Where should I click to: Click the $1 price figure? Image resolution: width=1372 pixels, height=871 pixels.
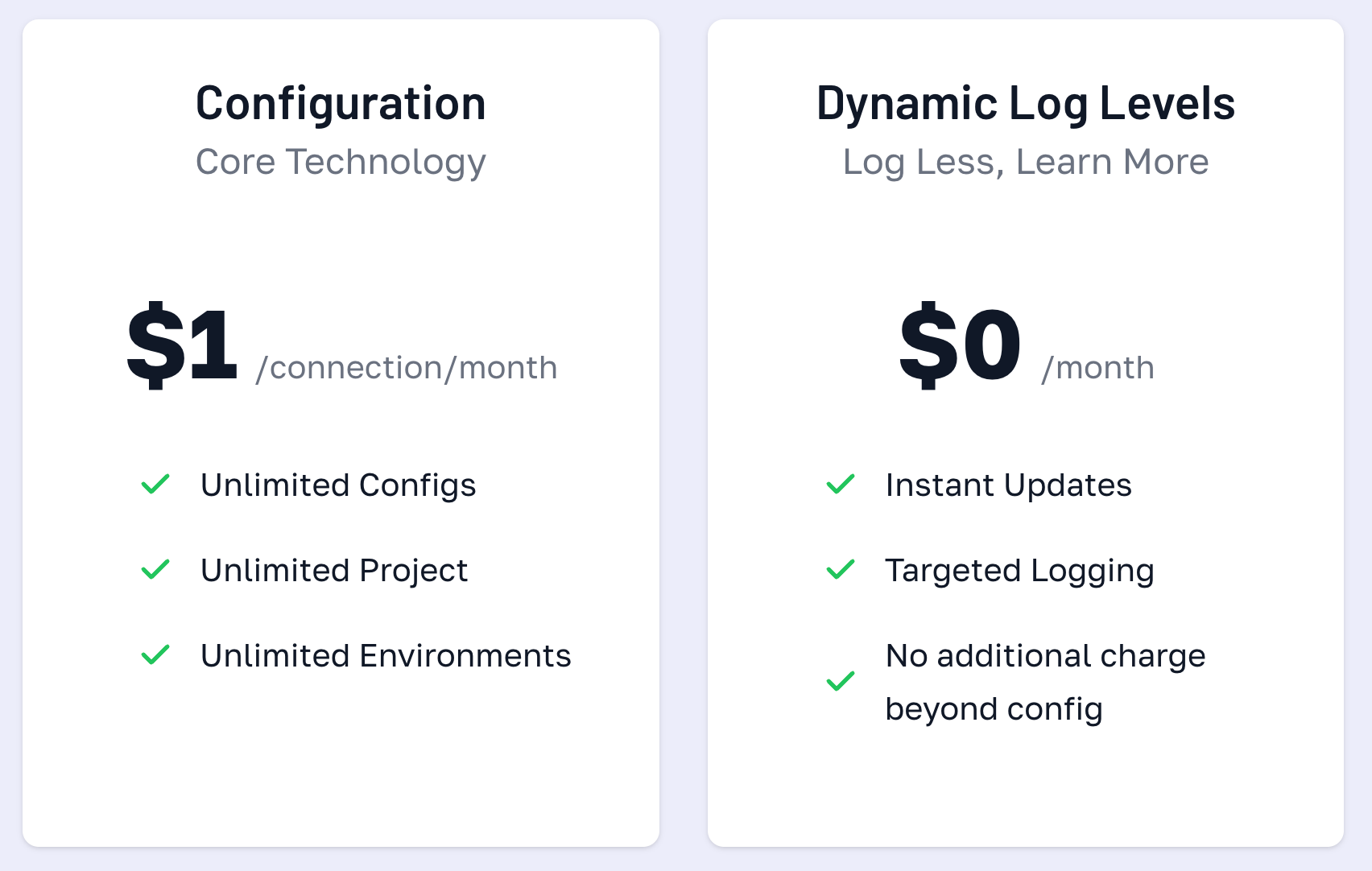[182, 345]
